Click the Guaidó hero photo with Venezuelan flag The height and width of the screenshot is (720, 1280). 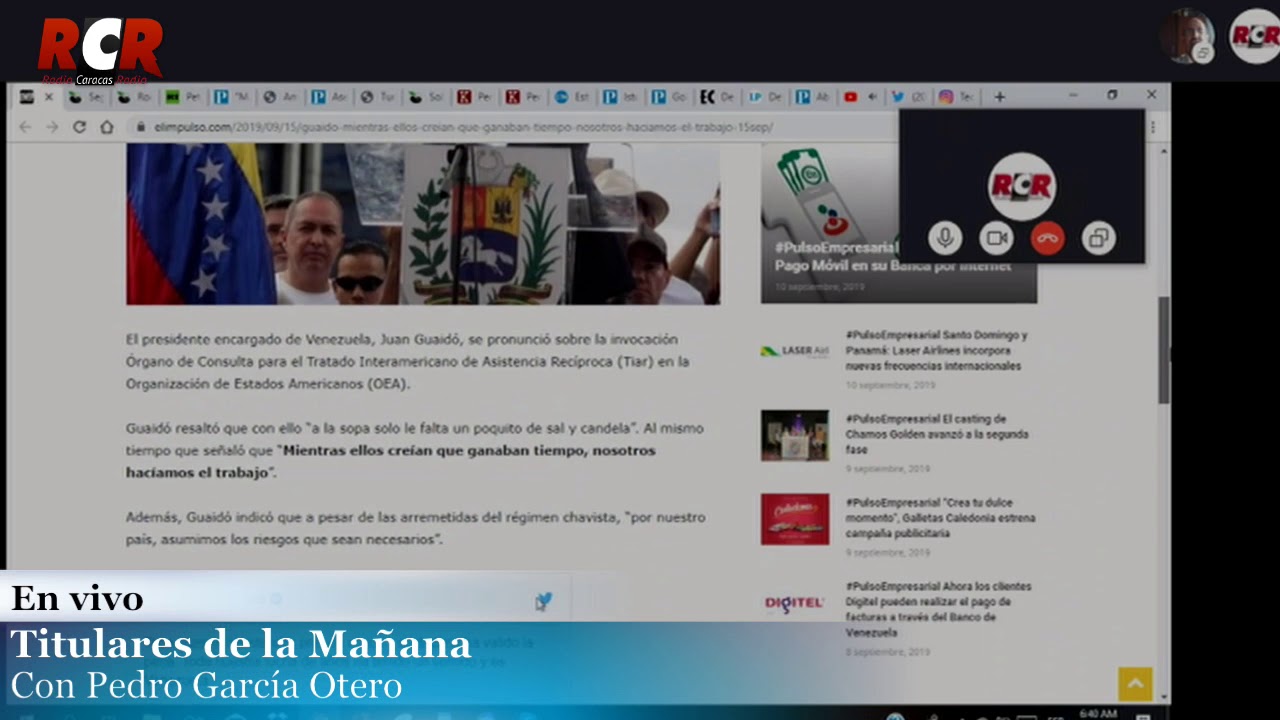tap(423, 224)
